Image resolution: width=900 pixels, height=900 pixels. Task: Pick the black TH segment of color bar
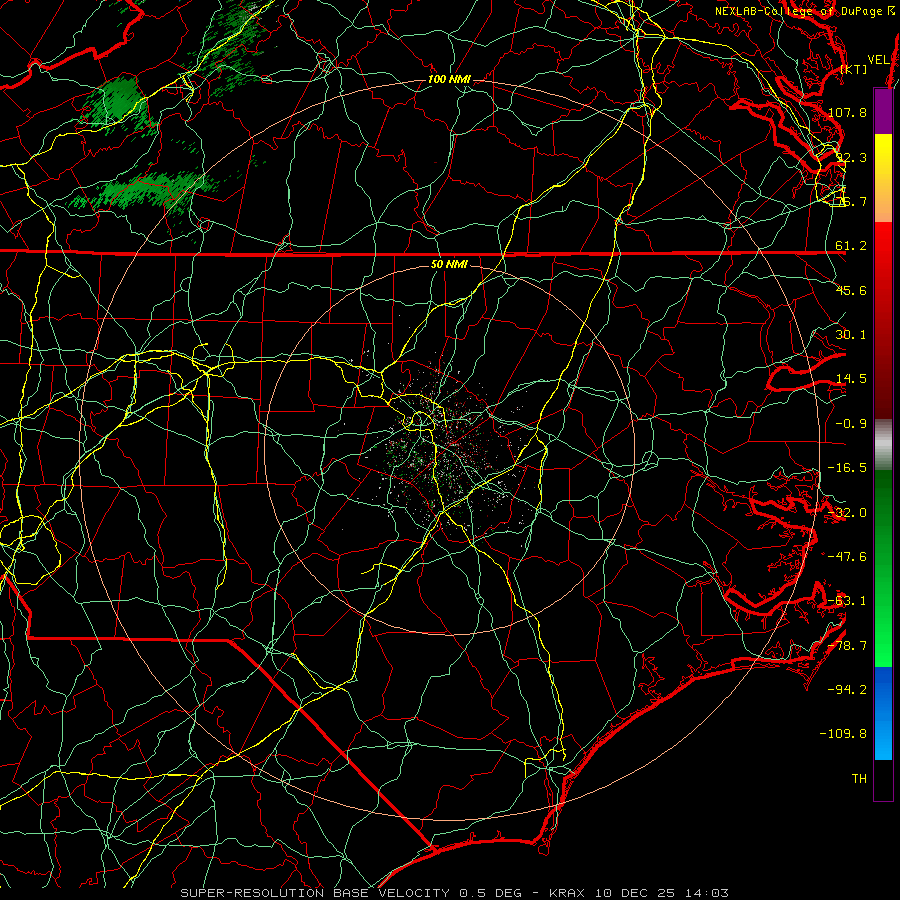coord(883,780)
